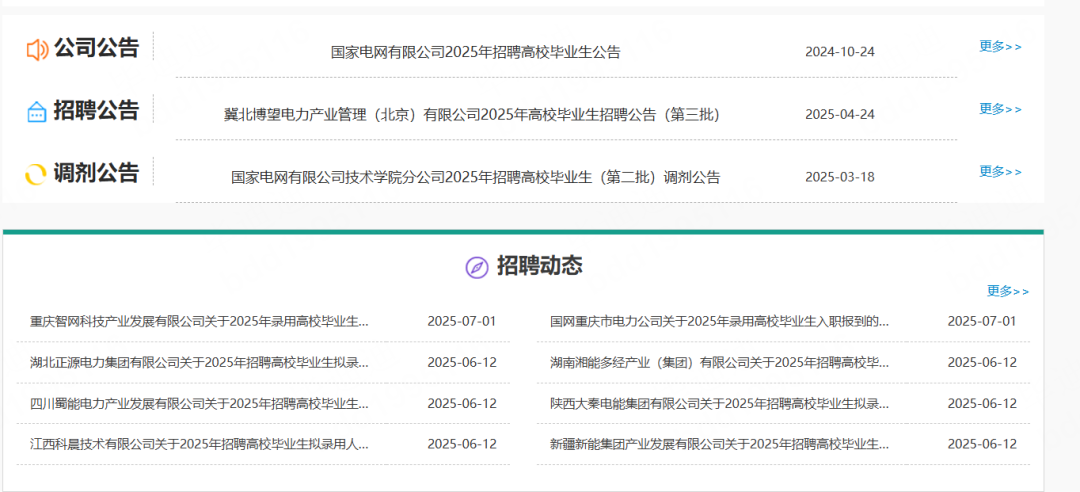The height and width of the screenshot is (492, 1080).
Task: Click the blue house icon beside 招聘公告
Action: coord(37,112)
